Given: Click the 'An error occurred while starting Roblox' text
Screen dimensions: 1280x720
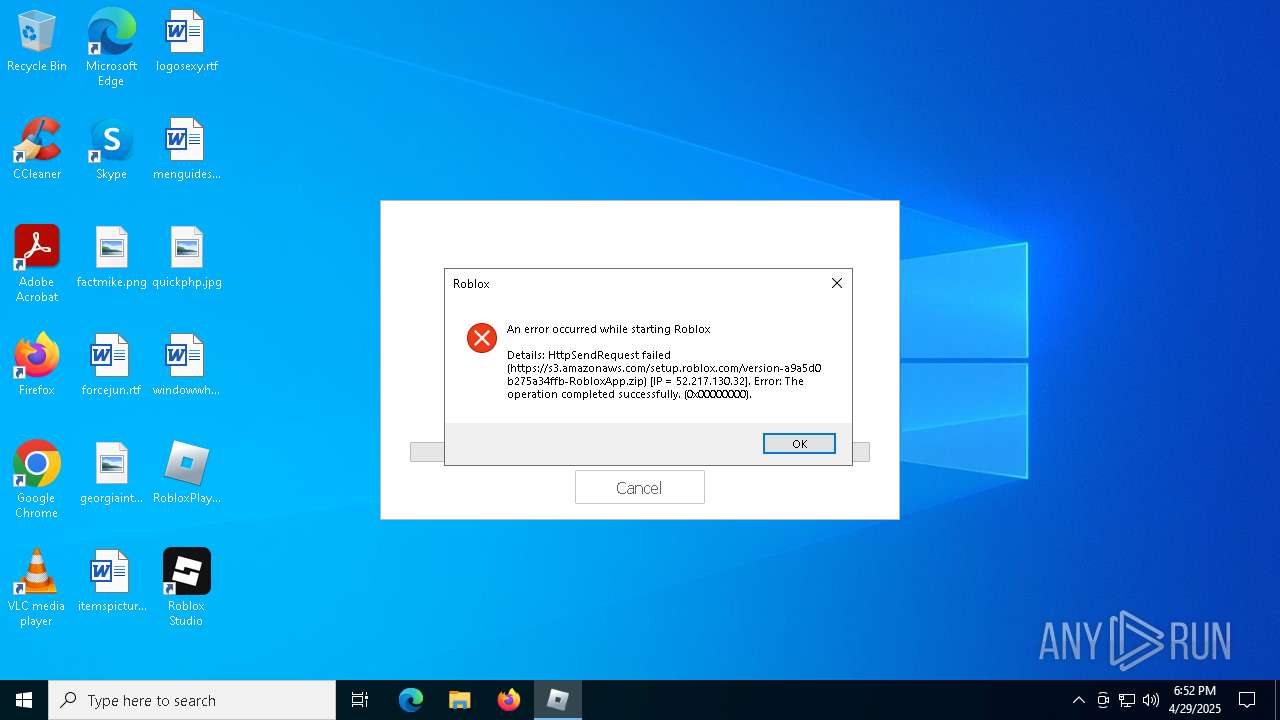Looking at the screenshot, I should coord(608,329).
